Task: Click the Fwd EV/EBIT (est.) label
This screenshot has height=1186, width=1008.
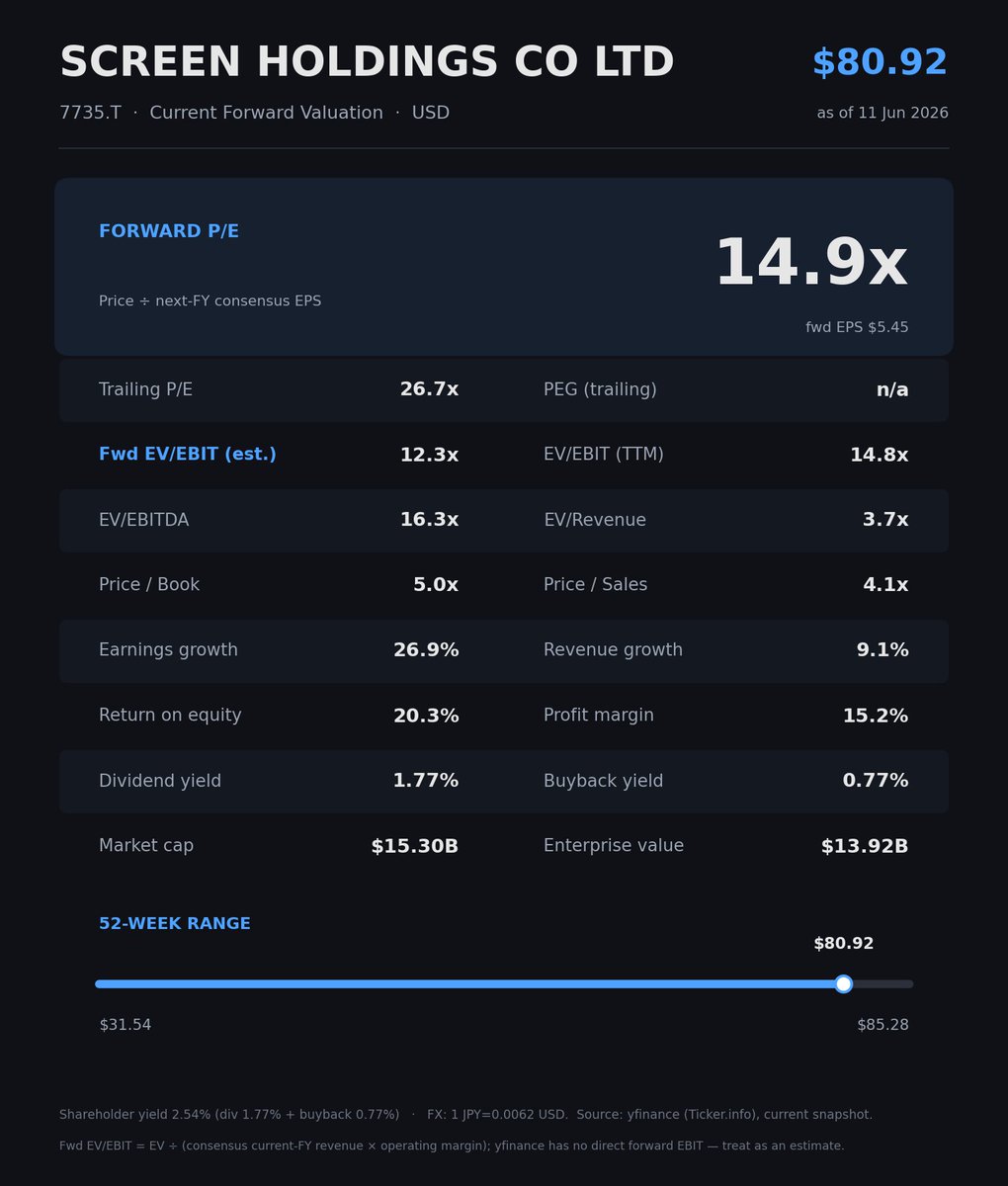Action: click(188, 455)
